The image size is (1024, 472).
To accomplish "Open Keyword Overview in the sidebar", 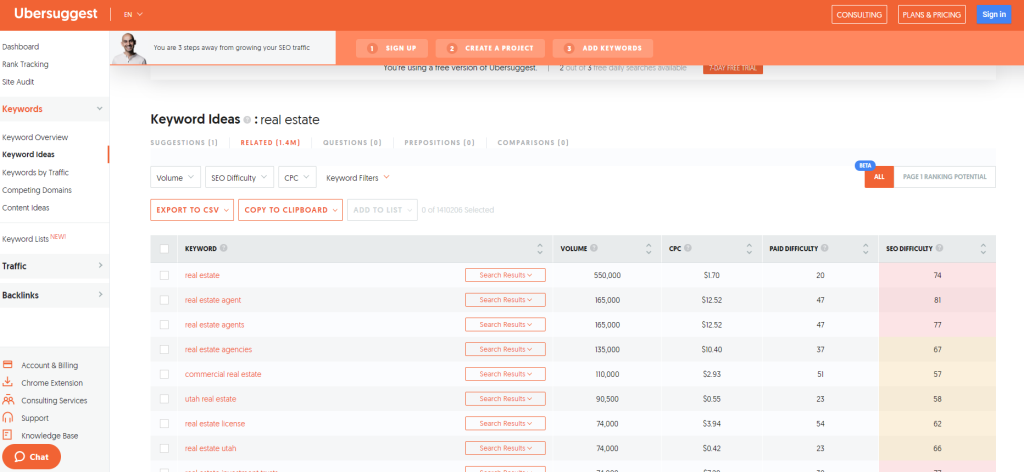I will click(35, 137).
